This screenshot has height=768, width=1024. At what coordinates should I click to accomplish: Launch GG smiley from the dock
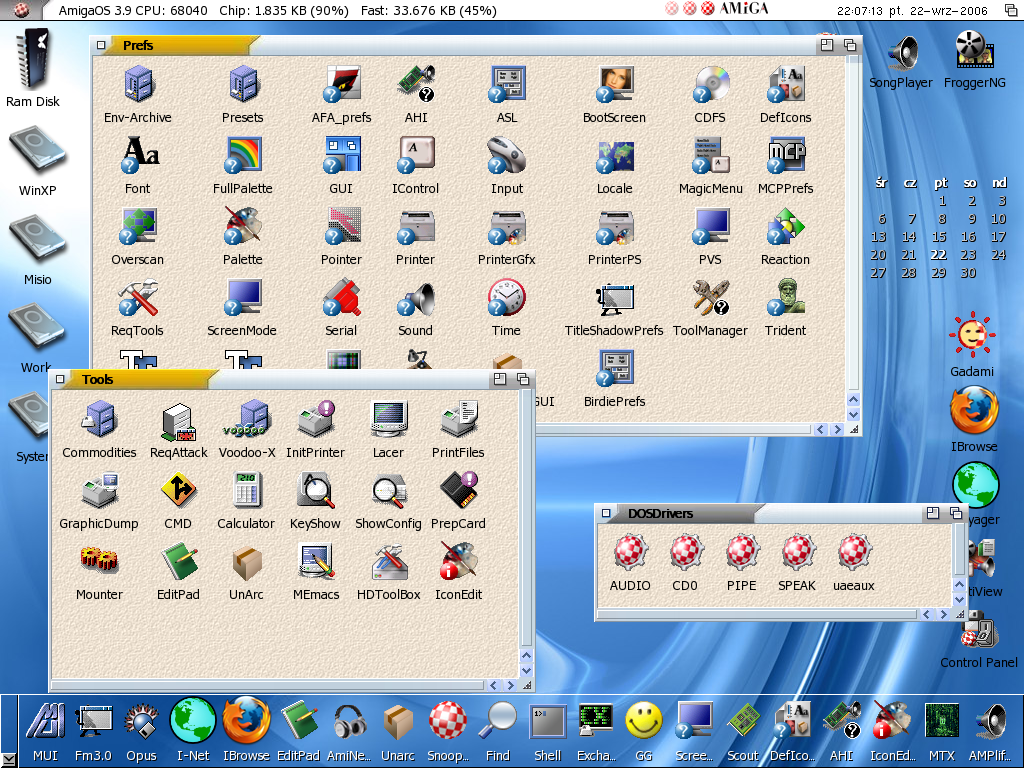coord(644,721)
